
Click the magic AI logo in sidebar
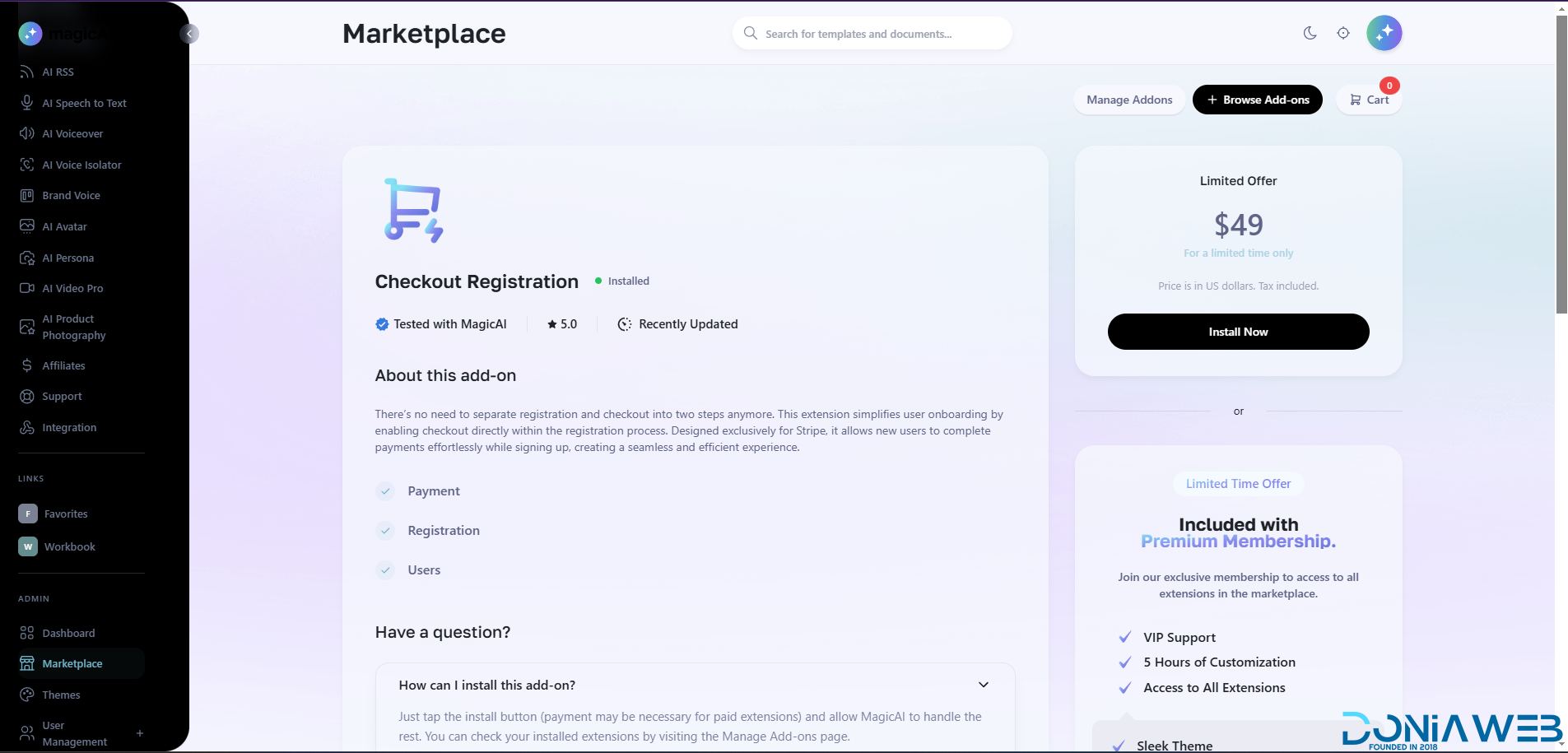pos(30,33)
